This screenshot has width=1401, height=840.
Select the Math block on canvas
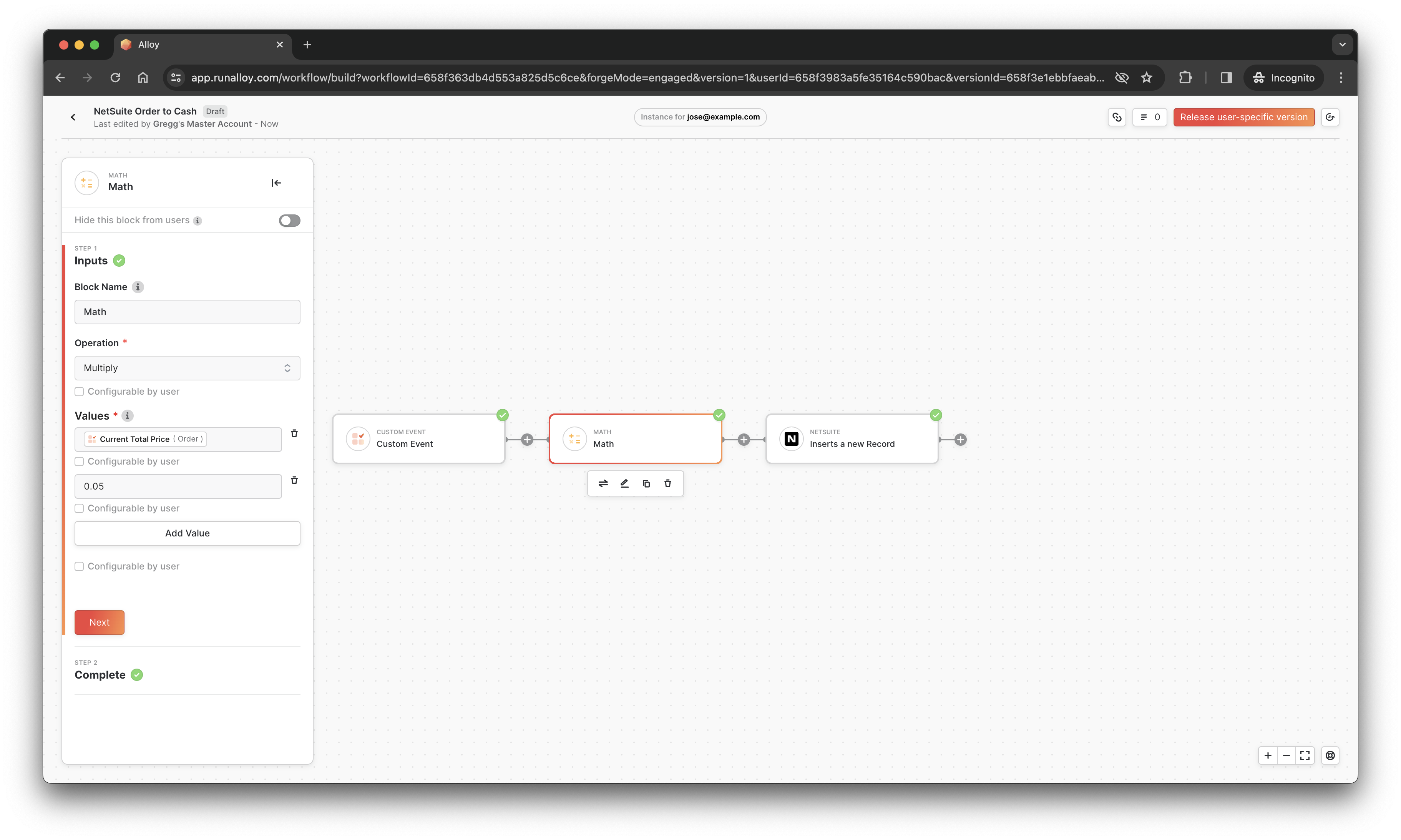[x=635, y=439]
